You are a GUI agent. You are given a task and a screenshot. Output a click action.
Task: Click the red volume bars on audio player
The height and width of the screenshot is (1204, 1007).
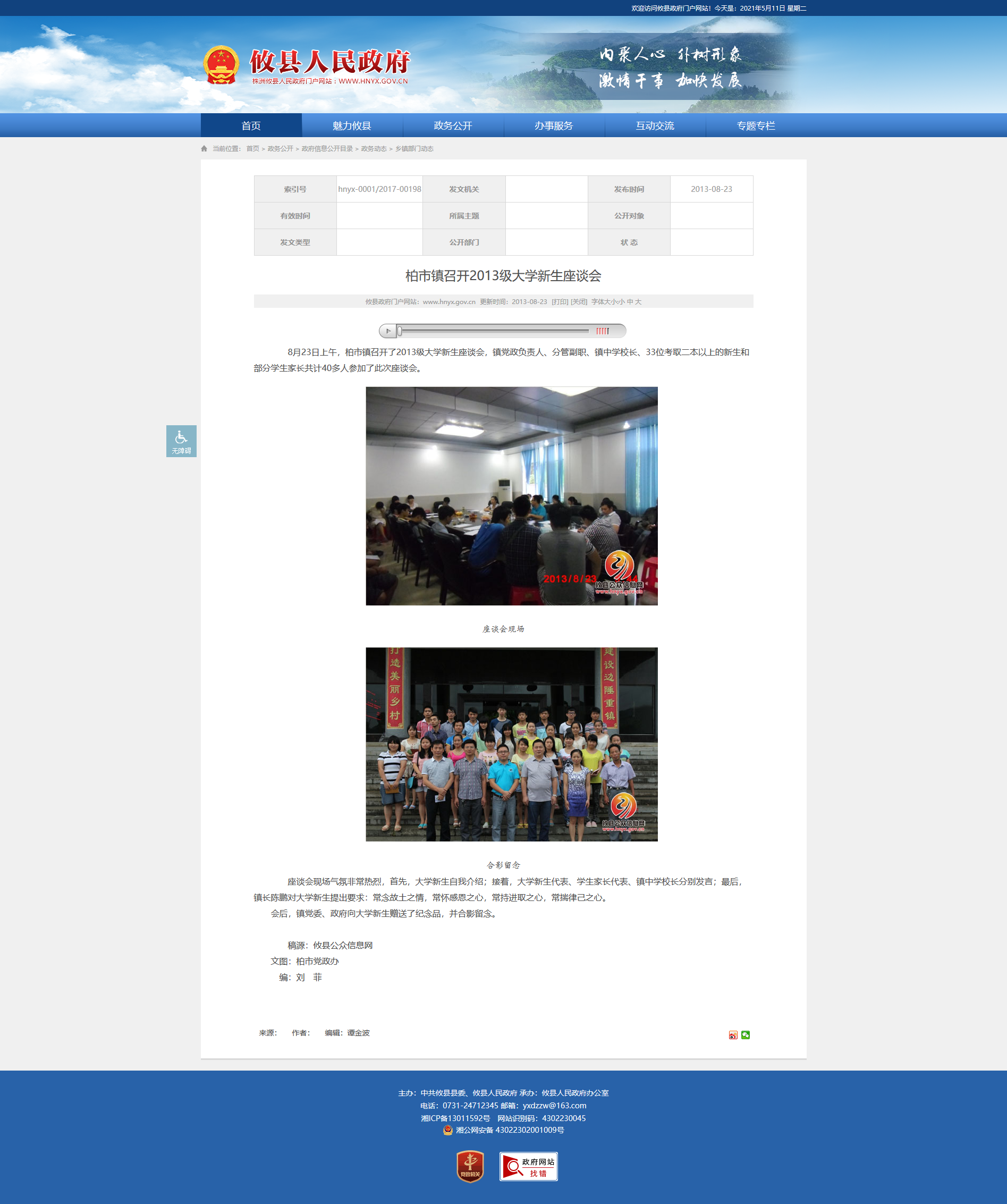coord(602,331)
